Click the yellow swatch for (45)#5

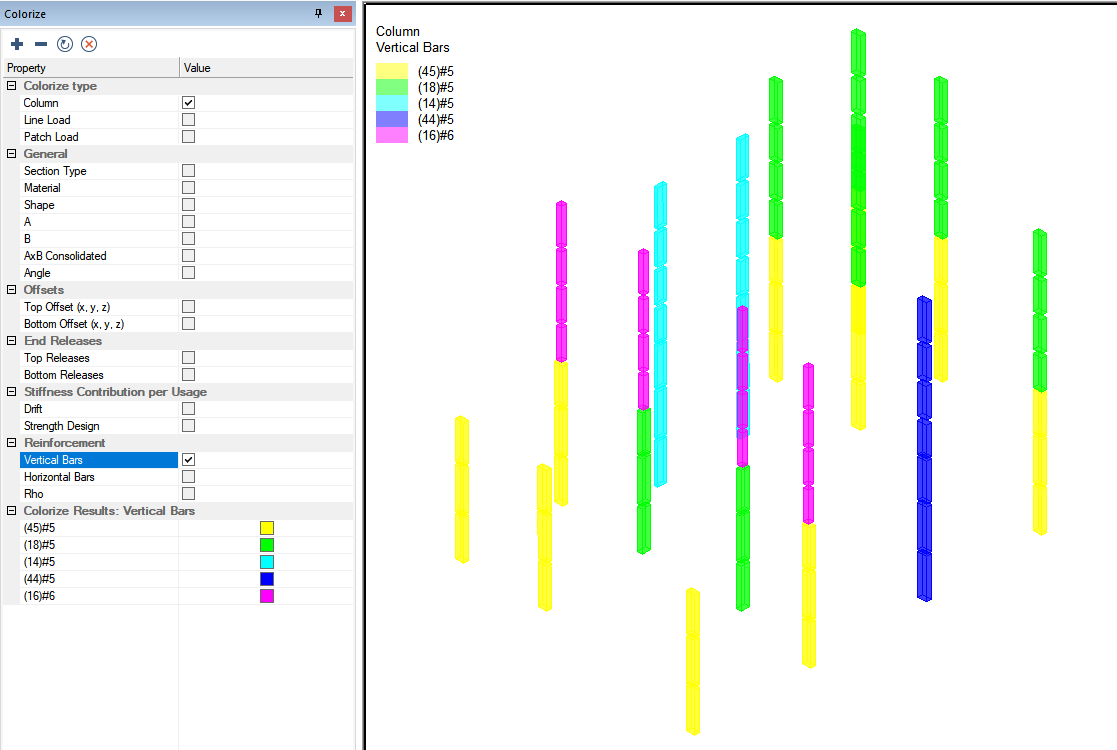tap(267, 528)
